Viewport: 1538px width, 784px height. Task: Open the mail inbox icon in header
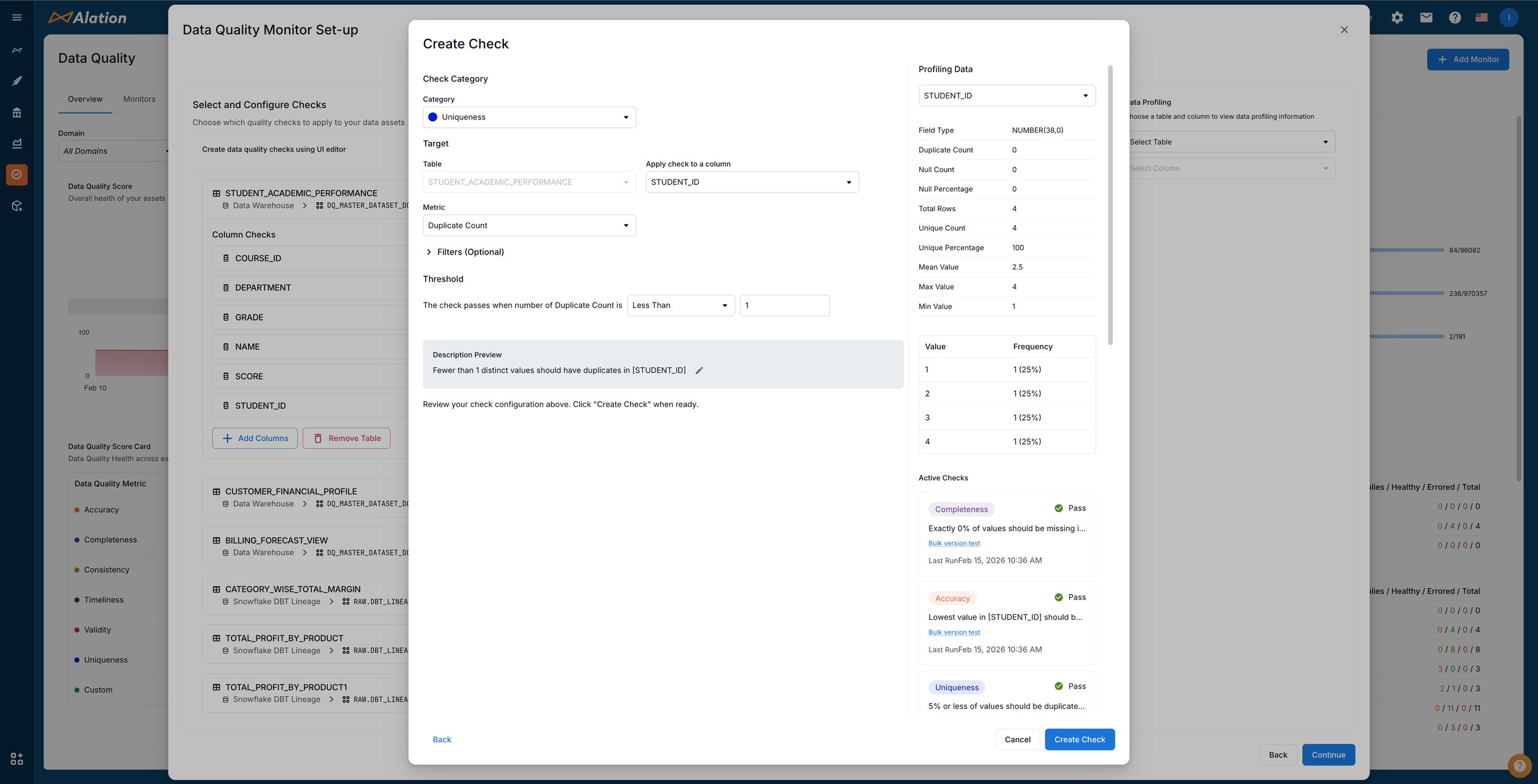pyautogui.click(x=1426, y=17)
